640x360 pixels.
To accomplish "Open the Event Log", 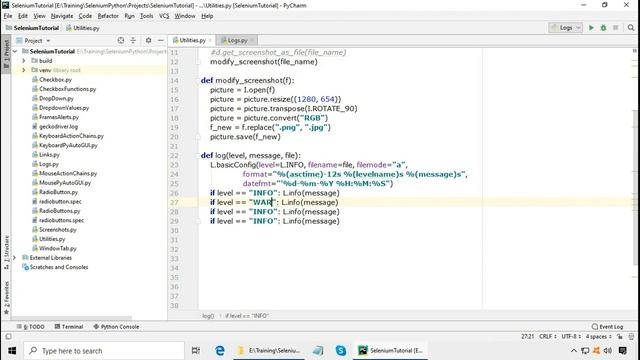I will coord(607,327).
